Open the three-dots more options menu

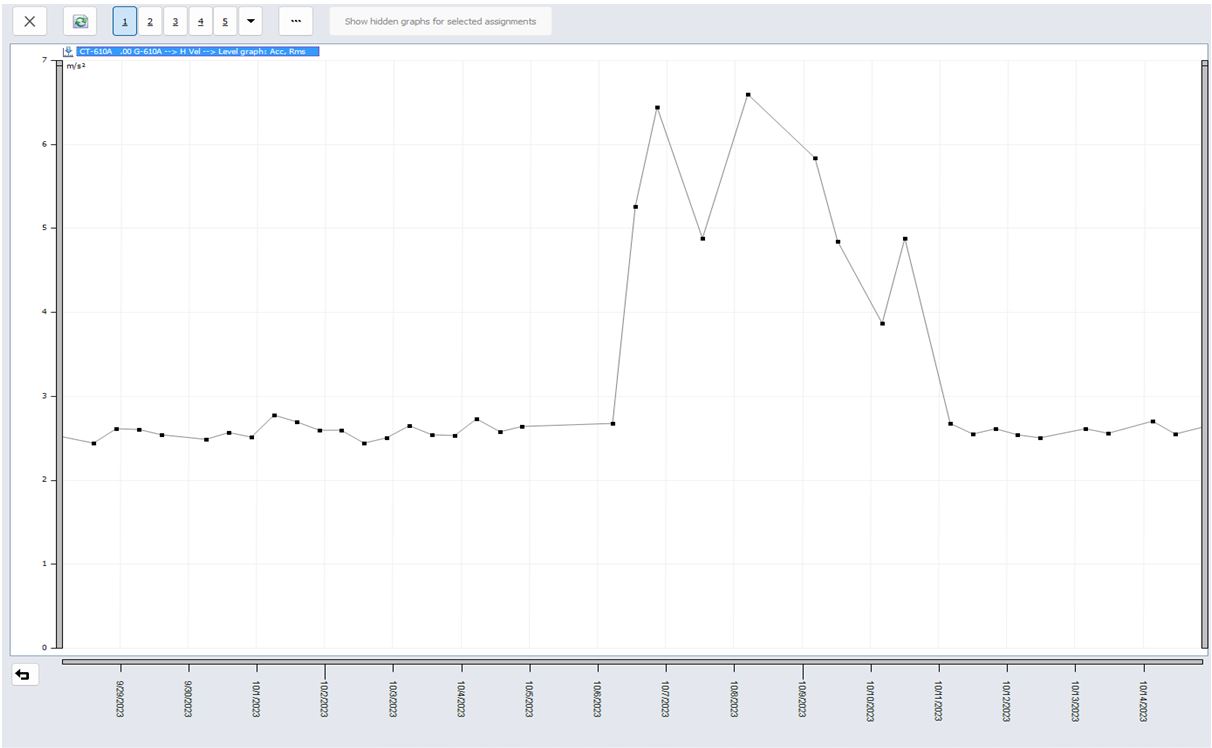[x=295, y=21]
